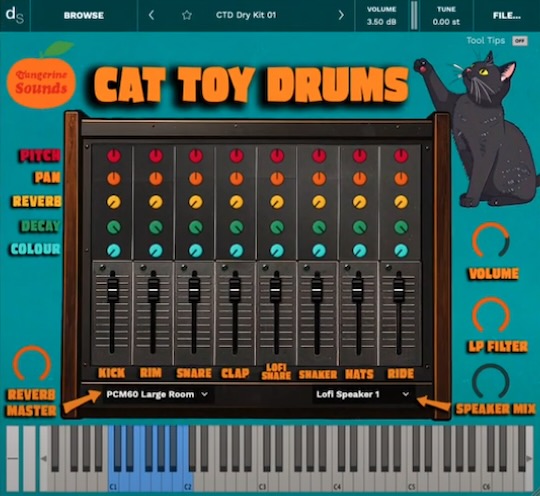Click the SNARE channel fader

194,289
